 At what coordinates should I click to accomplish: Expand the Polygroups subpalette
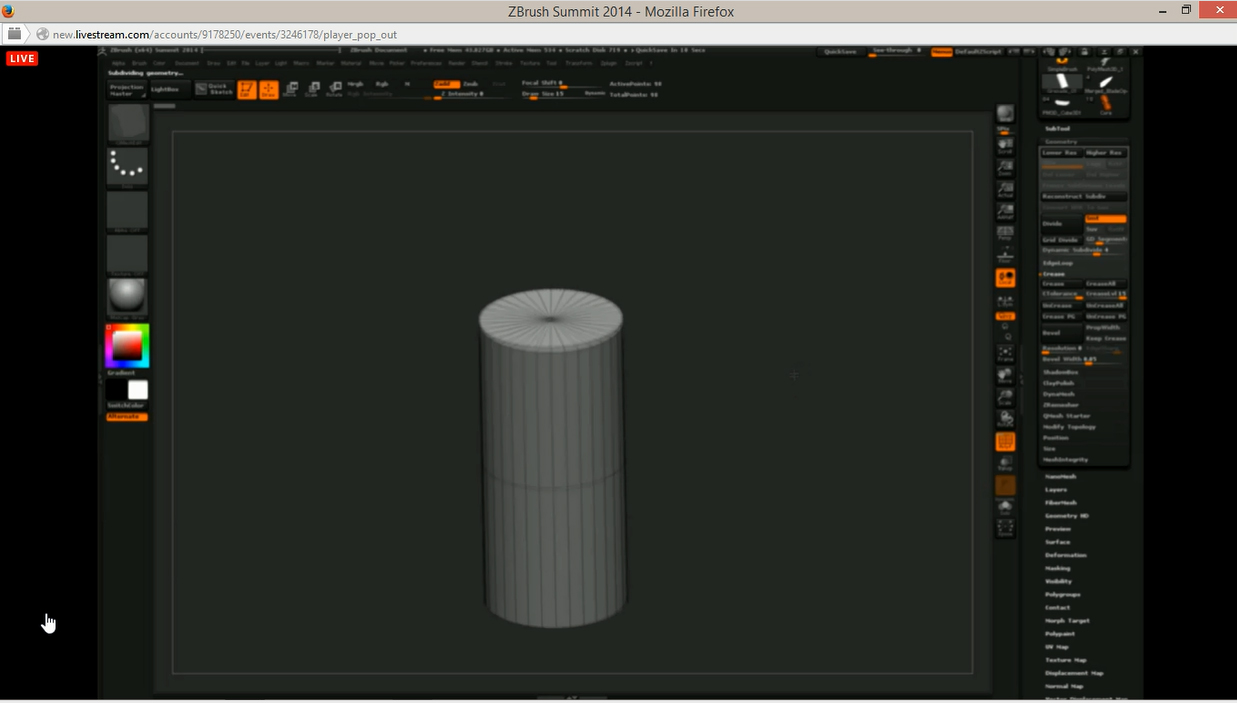(1062, 594)
